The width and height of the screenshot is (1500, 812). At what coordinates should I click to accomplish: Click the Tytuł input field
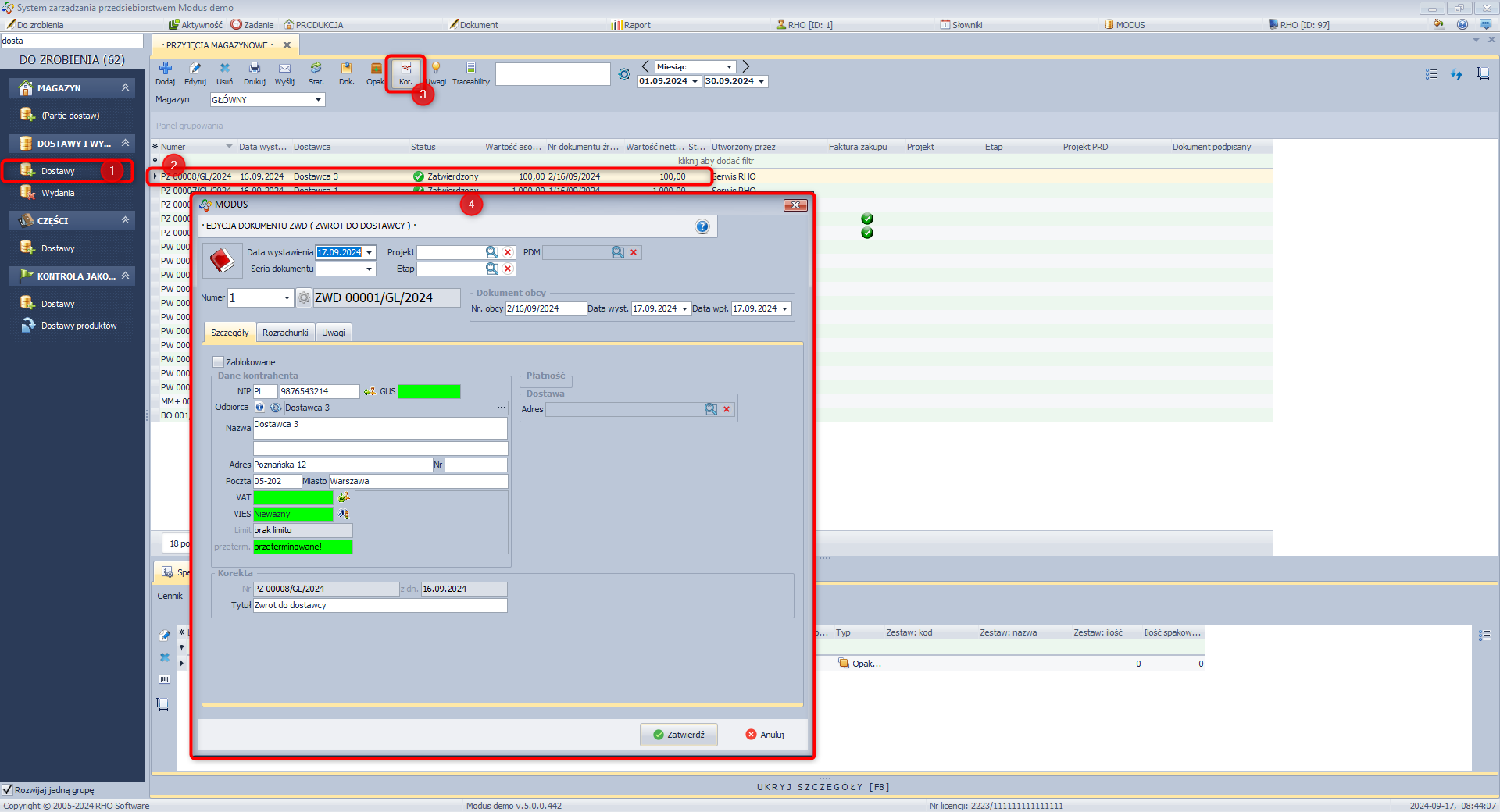point(380,606)
